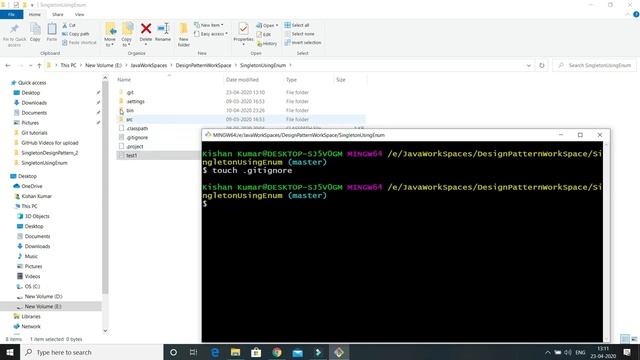Click the taskbar search box
The image size is (640, 360).
coord(91,352)
